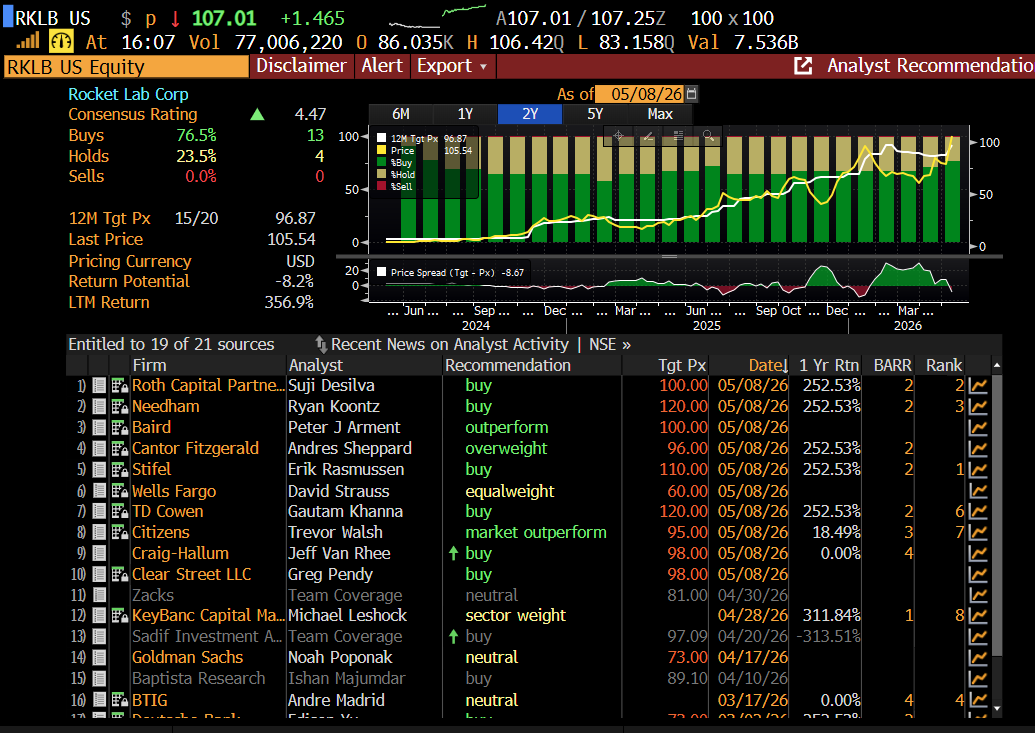Open the history chart icon for Roth Capital row

978,386
